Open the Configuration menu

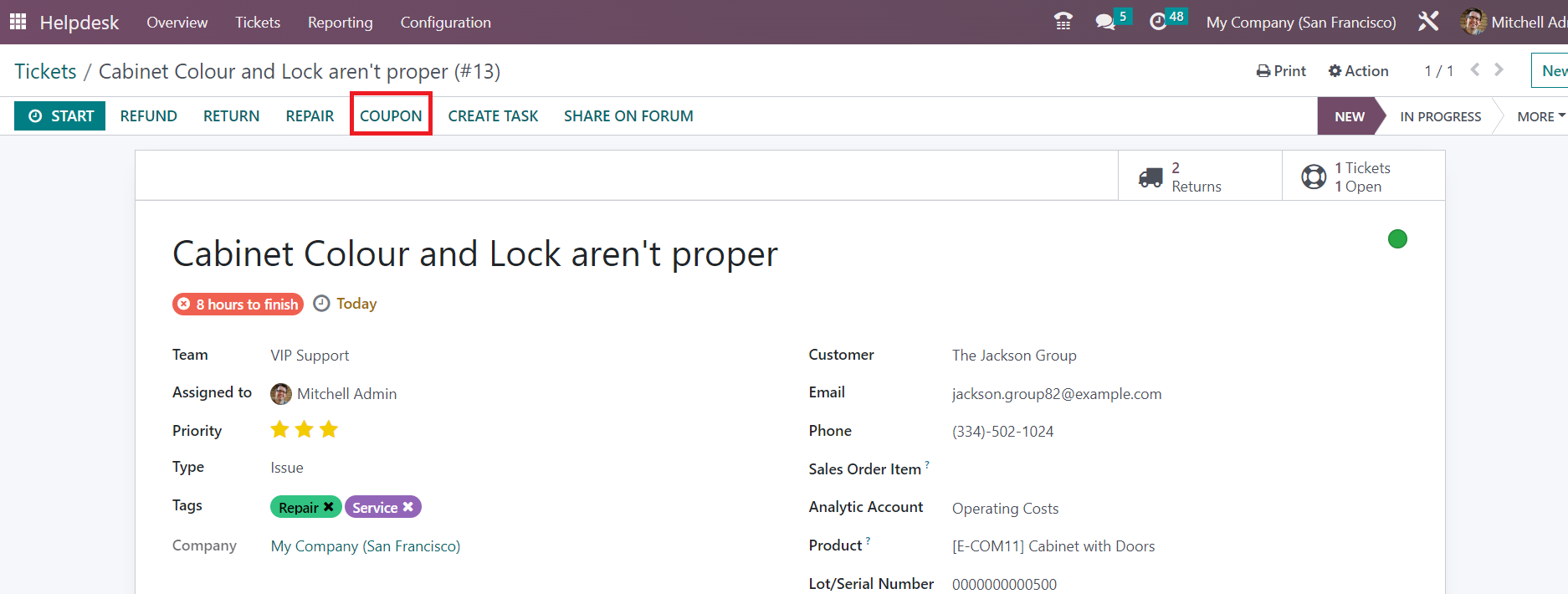tap(445, 23)
